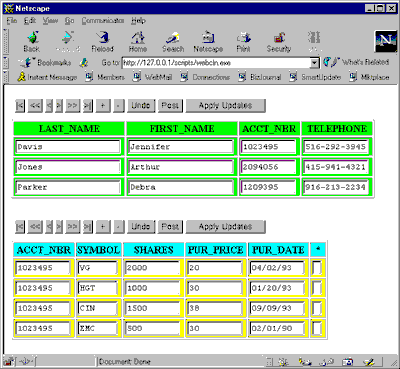Viewport: 400px width, 369px height.
Task: Click Apply Updates above the holdings table
Action: [225, 227]
